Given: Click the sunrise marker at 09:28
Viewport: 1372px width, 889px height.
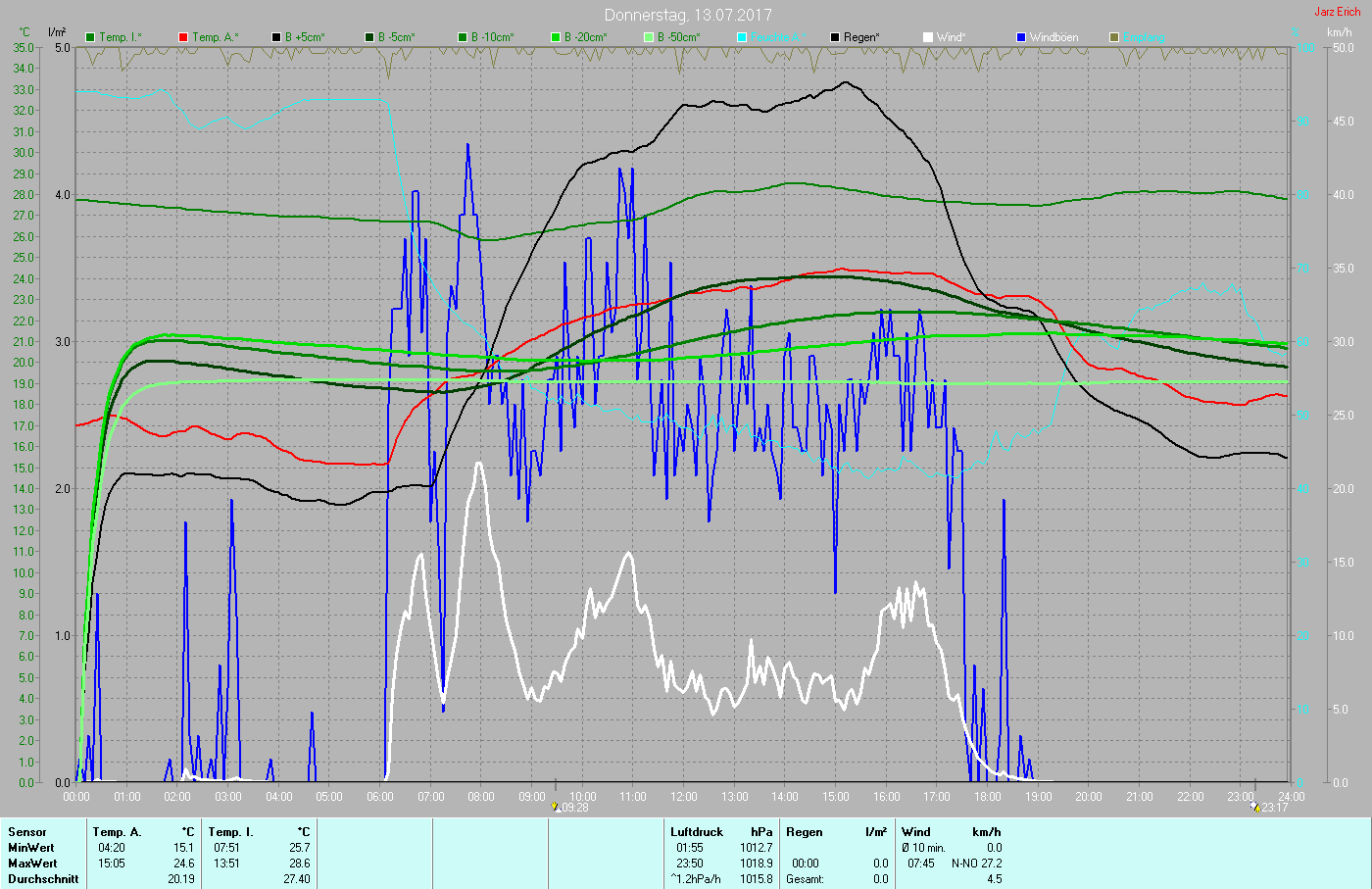Looking at the screenshot, I should pyautogui.click(x=556, y=807).
